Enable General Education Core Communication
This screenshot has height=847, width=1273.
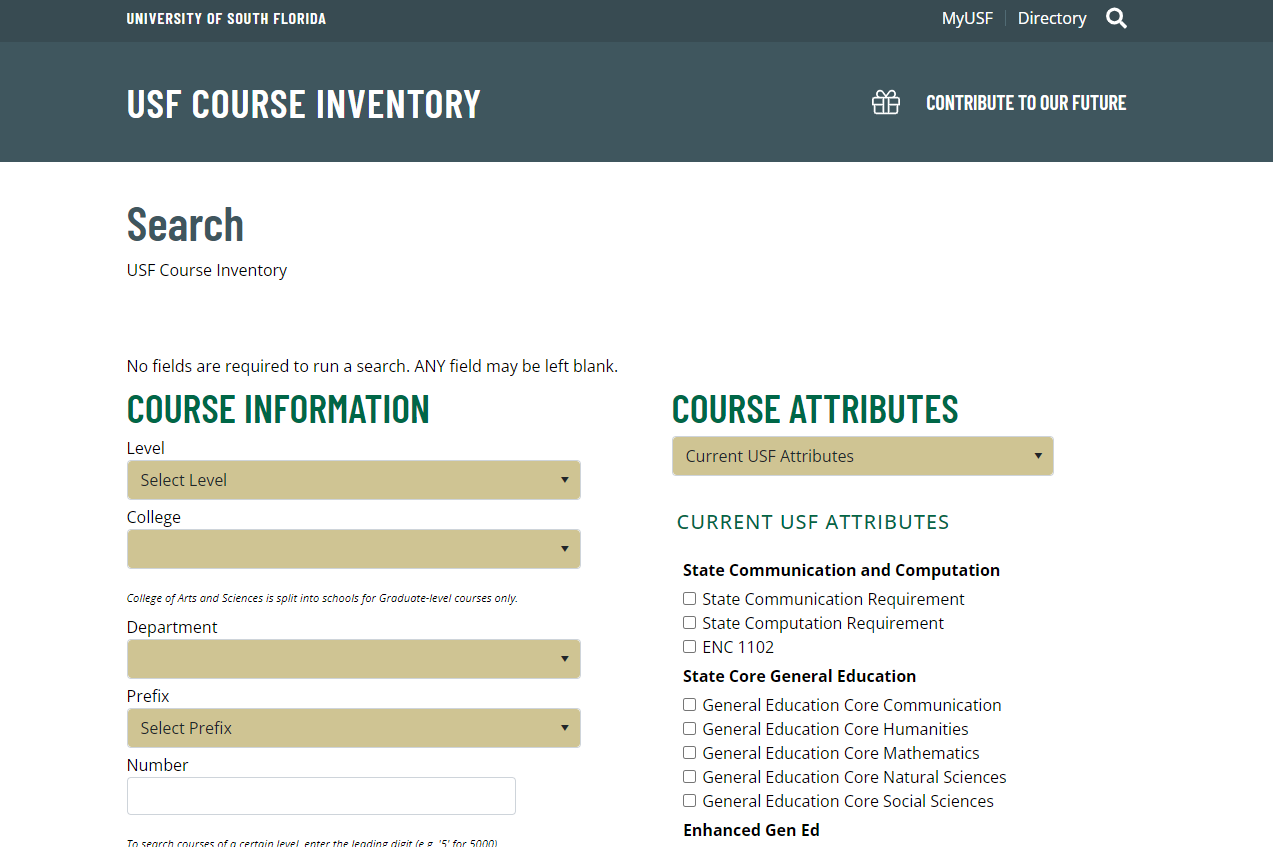[x=689, y=705]
